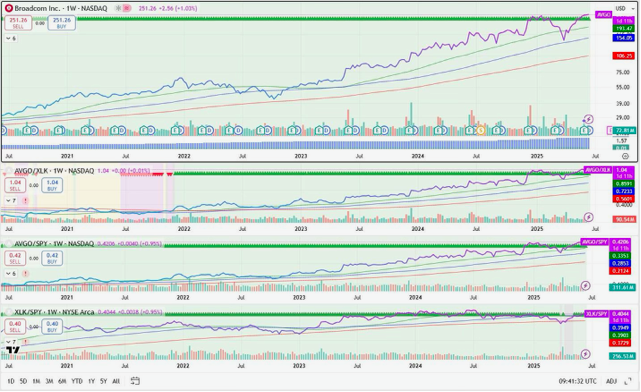Click the XLK/SPY · 1W · NYSE Arca title

point(54,312)
